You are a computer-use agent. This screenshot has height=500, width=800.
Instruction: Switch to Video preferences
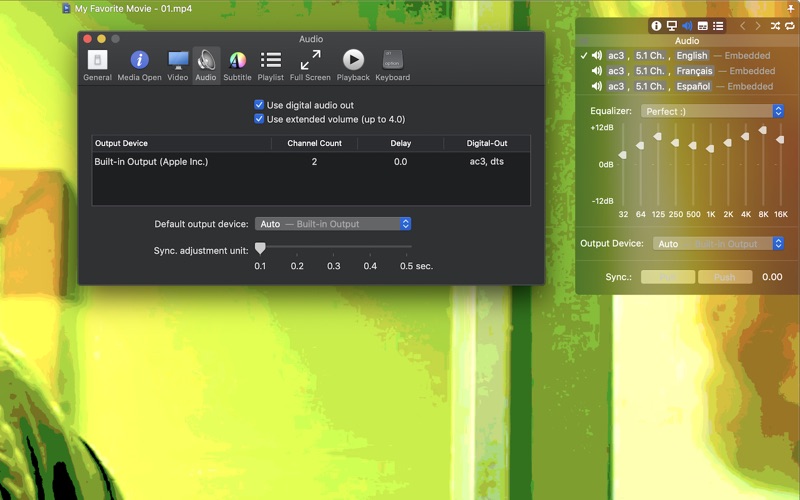[x=177, y=64]
